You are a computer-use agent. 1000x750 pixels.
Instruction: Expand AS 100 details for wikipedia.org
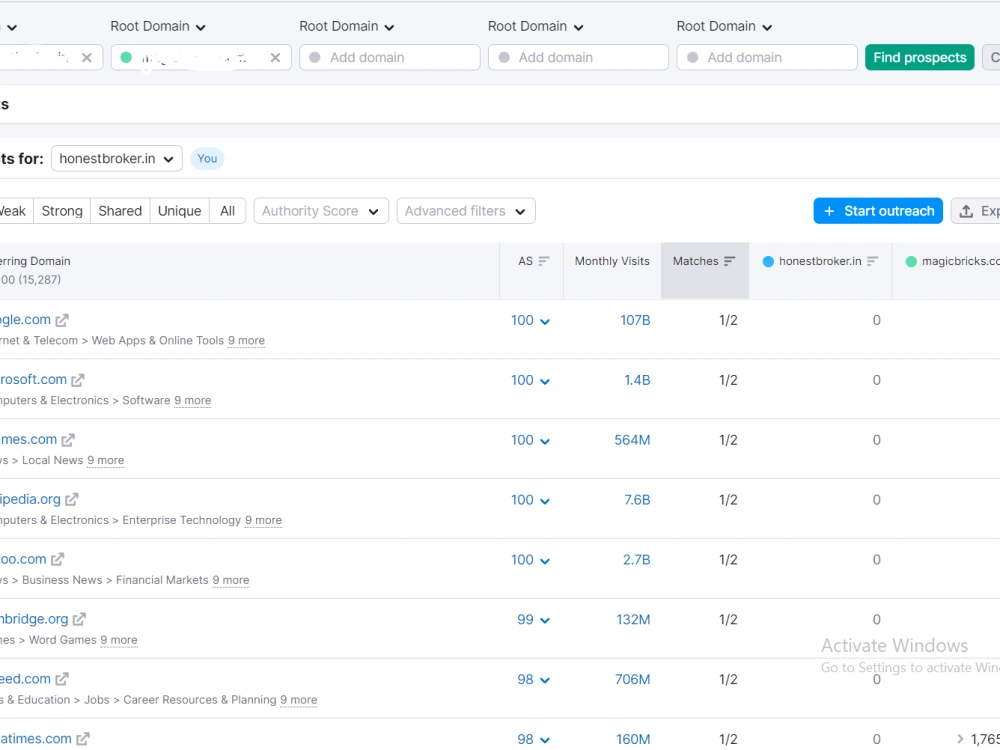[531, 500]
